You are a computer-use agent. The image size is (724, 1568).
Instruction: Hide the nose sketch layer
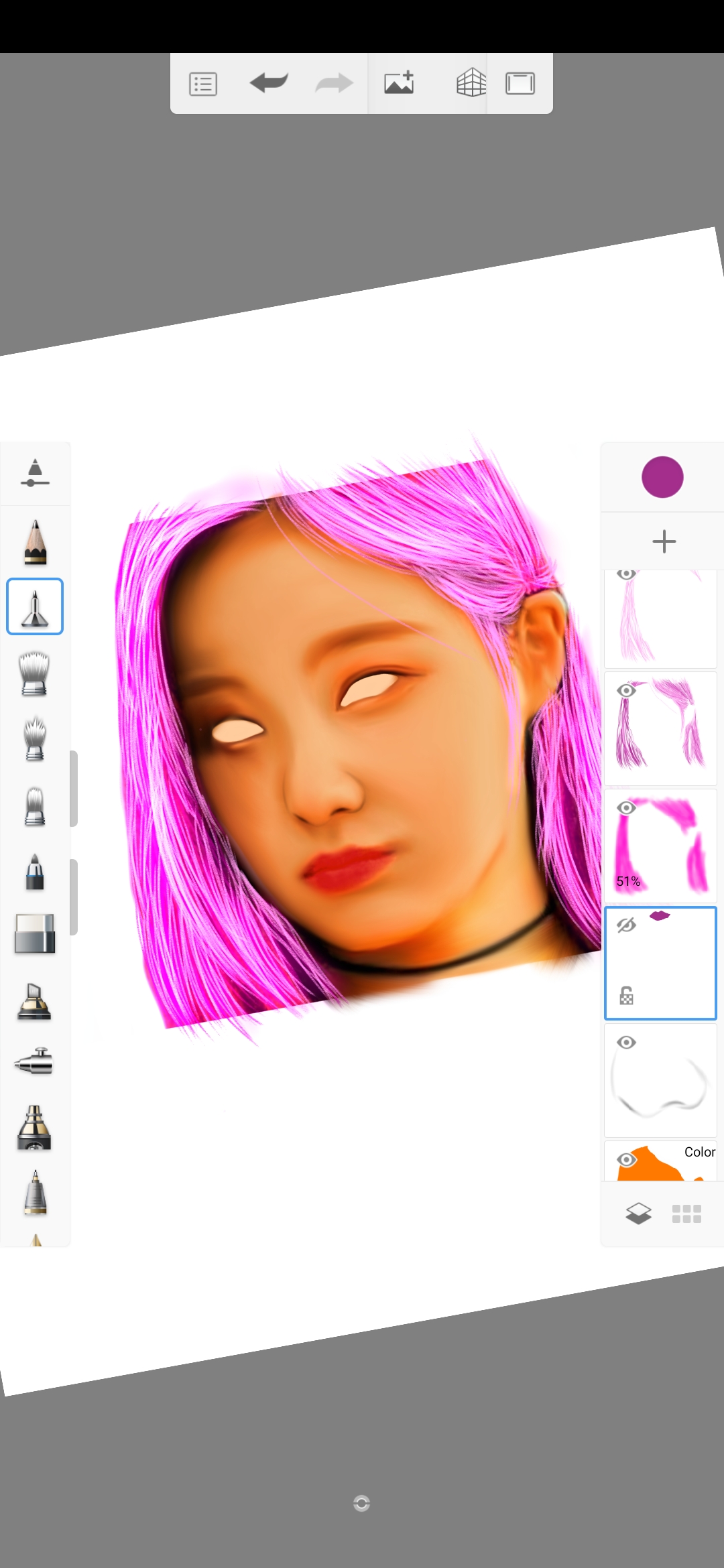point(626,1042)
